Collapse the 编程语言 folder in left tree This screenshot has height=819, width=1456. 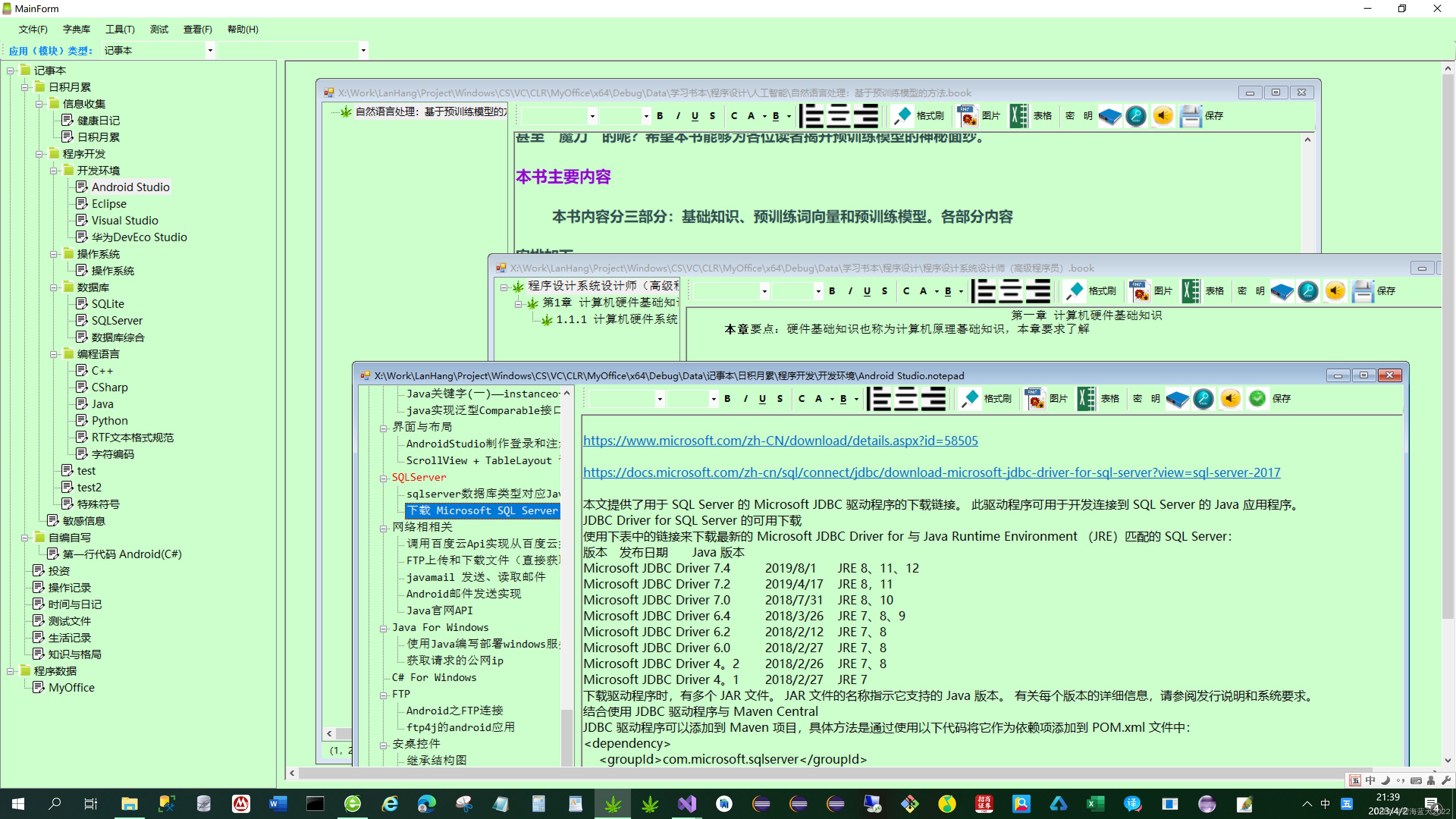[x=54, y=355]
